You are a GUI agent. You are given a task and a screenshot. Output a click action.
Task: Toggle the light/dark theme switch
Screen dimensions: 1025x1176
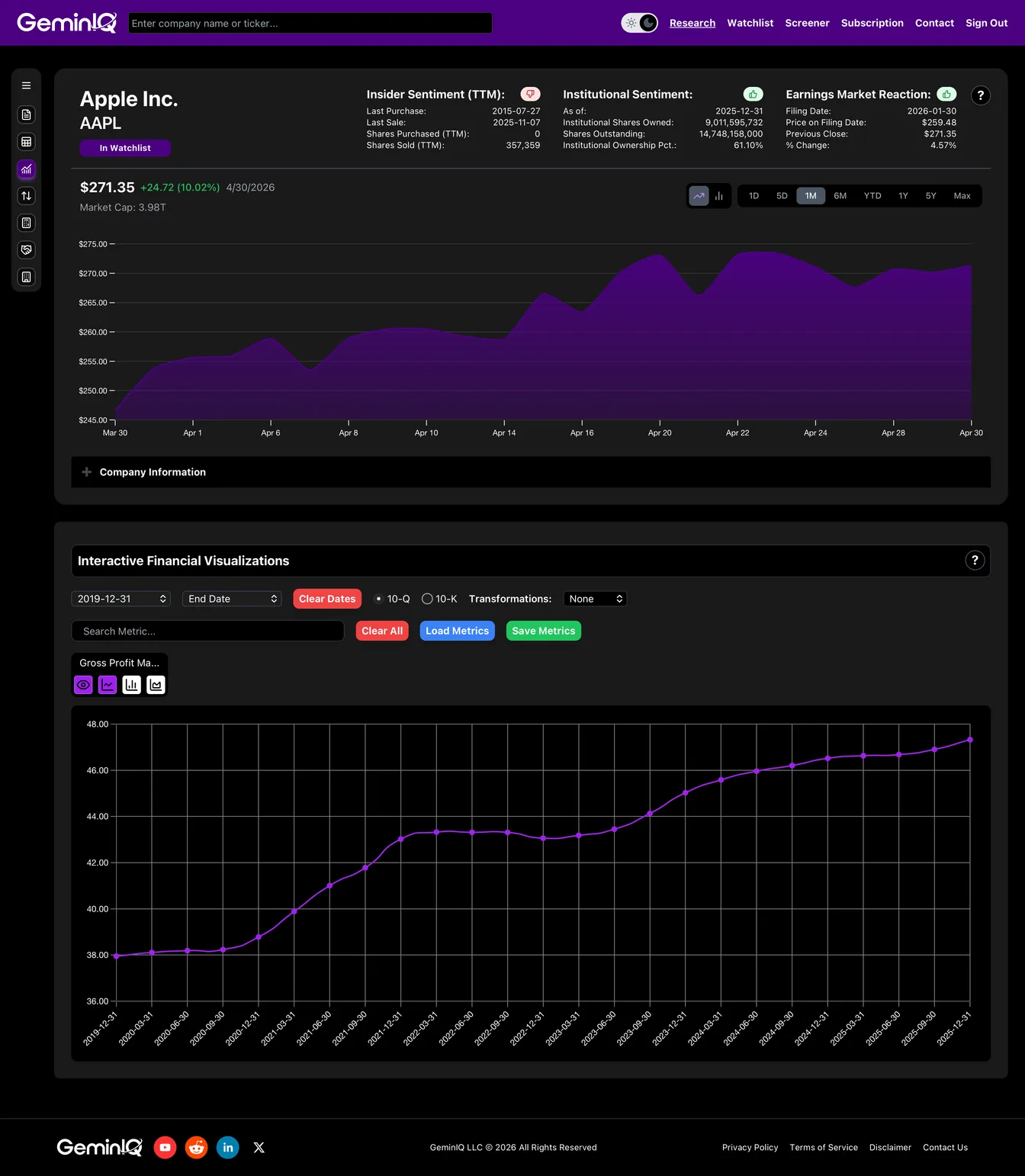[x=639, y=23]
